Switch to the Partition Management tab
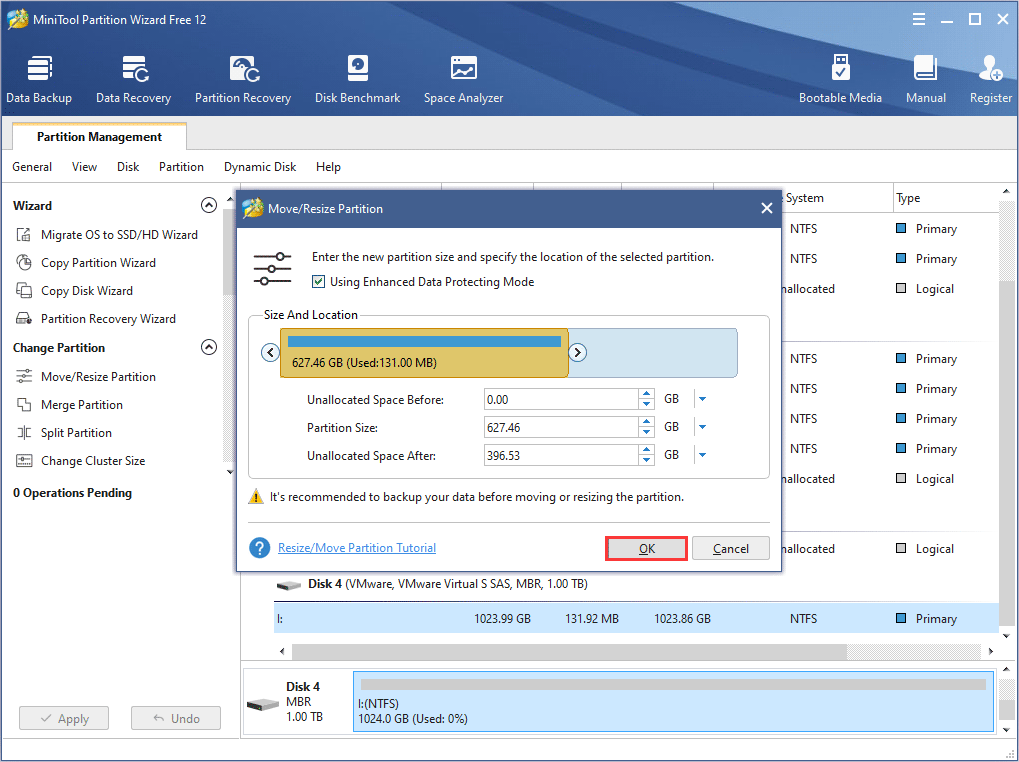The height and width of the screenshot is (762, 1019). click(99, 136)
